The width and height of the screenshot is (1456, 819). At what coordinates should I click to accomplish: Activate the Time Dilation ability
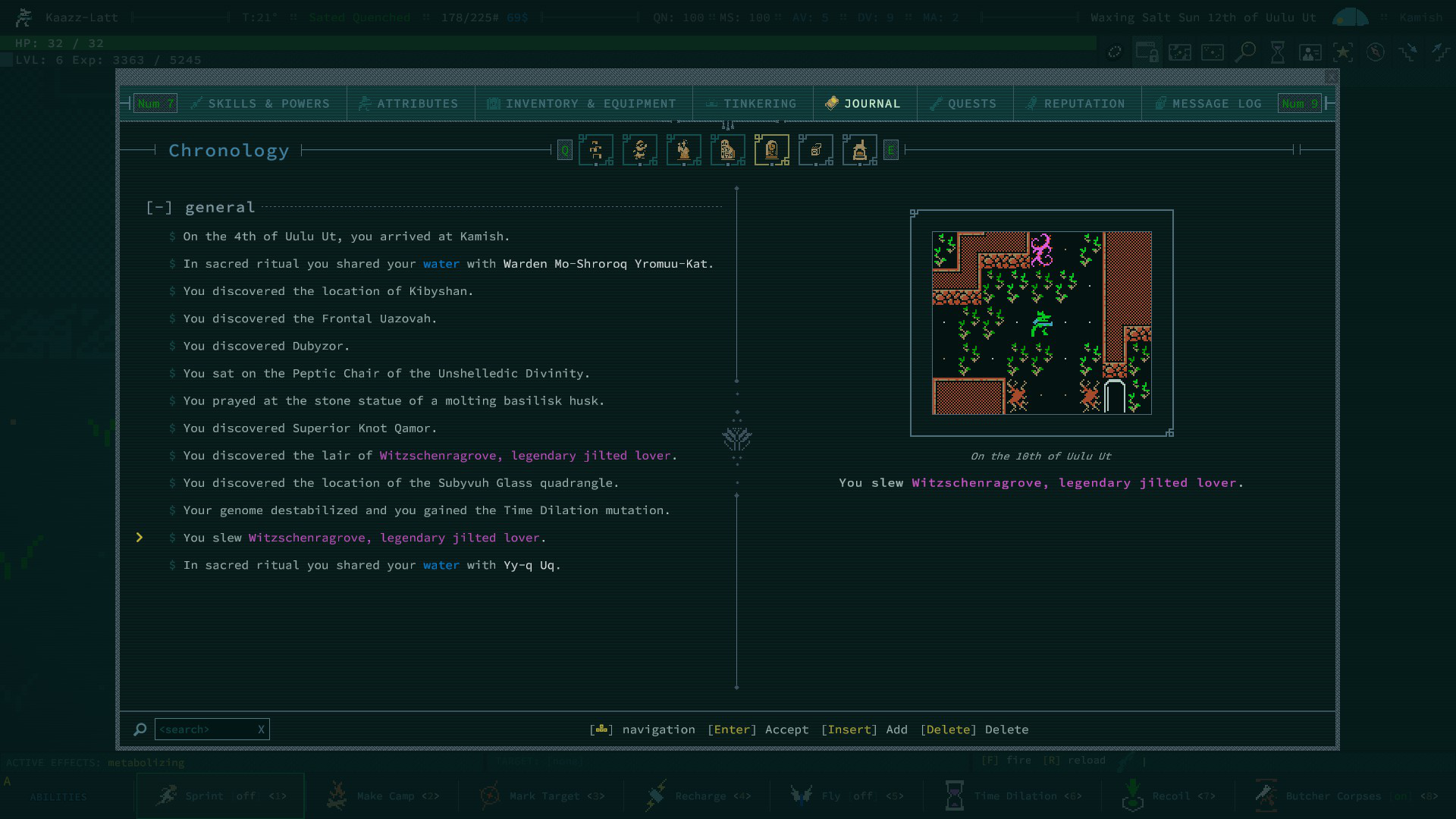coord(1012,795)
